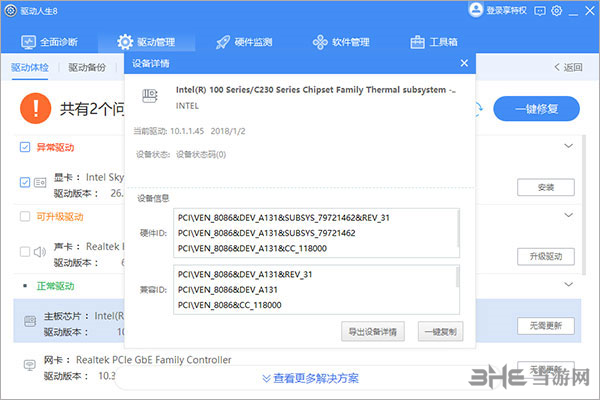Screen dimensions: 600x400
Task: Click the 驱动管理 gear icon
Action: tap(125, 42)
